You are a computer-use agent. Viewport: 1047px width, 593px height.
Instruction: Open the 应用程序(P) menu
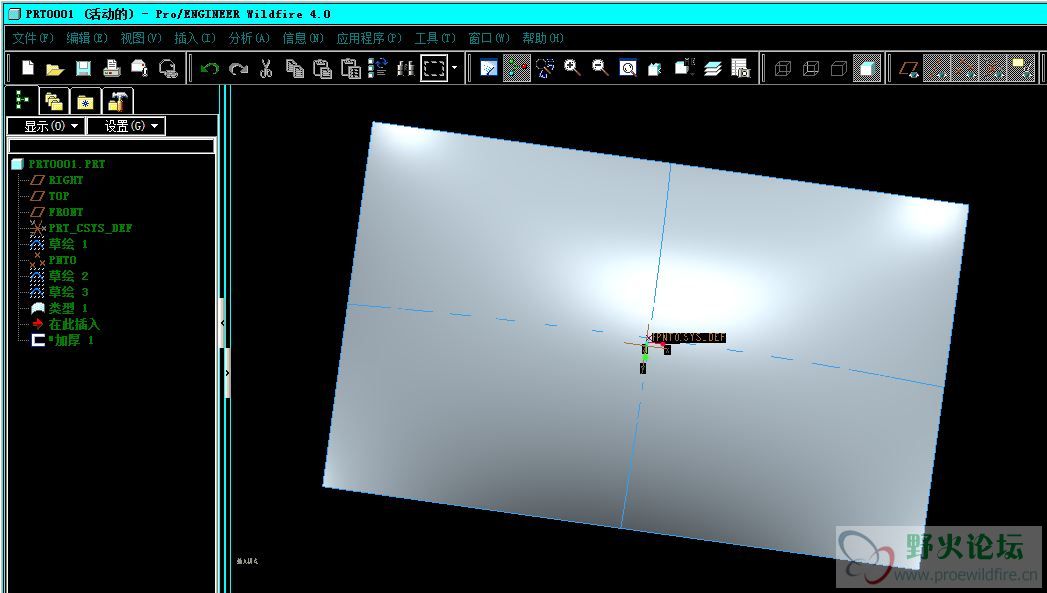point(369,38)
